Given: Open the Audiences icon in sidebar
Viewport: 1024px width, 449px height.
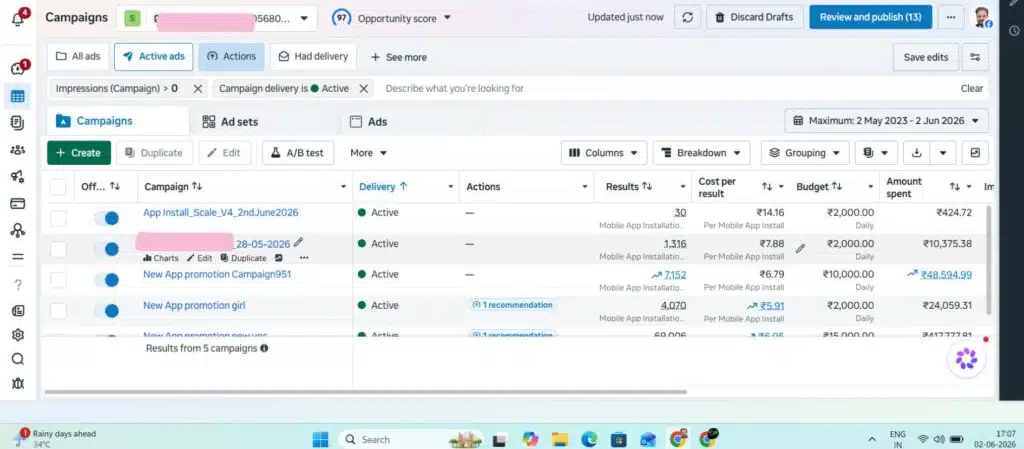Looking at the screenshot, I should coord(18,149).
